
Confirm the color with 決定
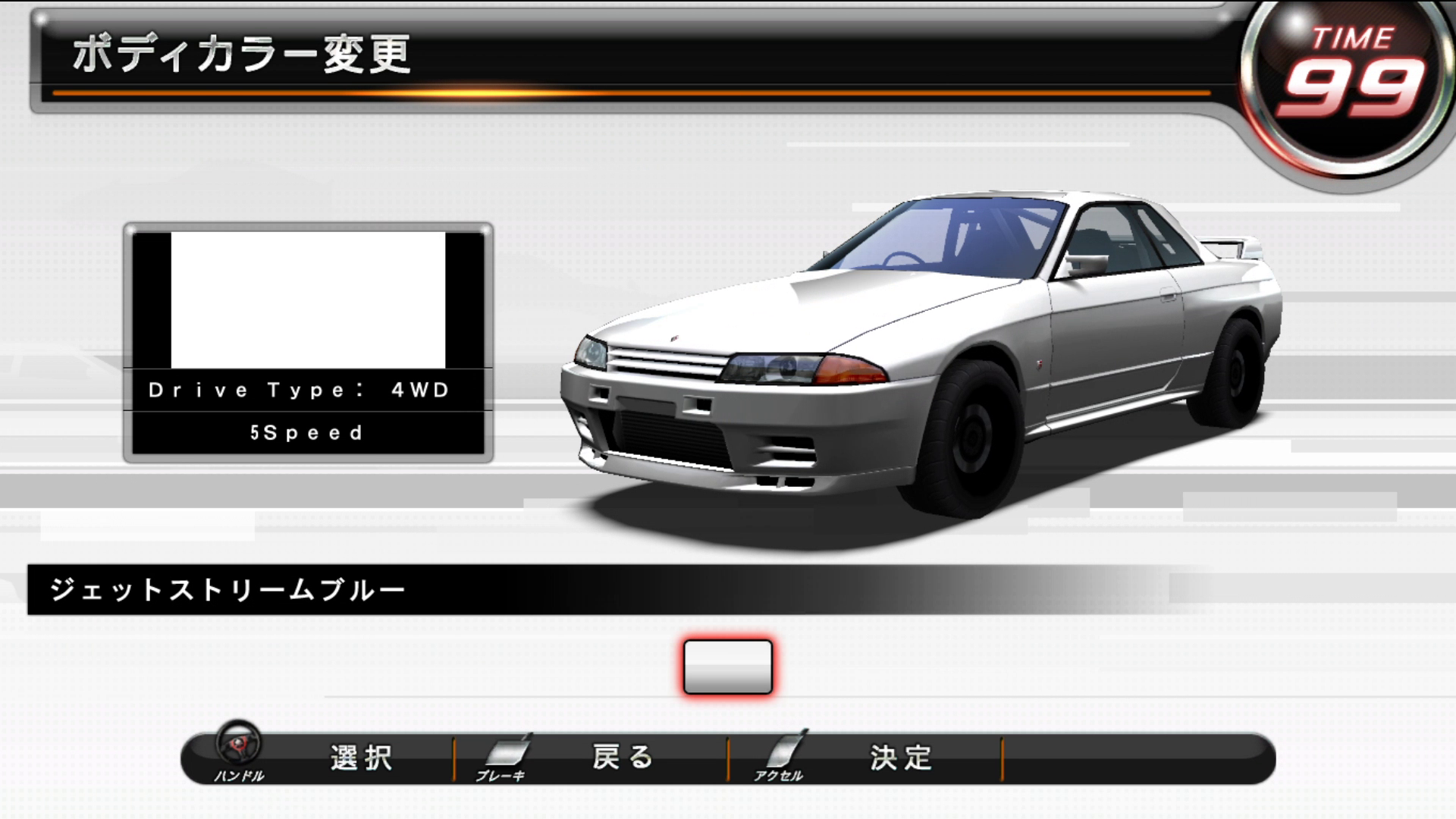click(x=901, y=758)
